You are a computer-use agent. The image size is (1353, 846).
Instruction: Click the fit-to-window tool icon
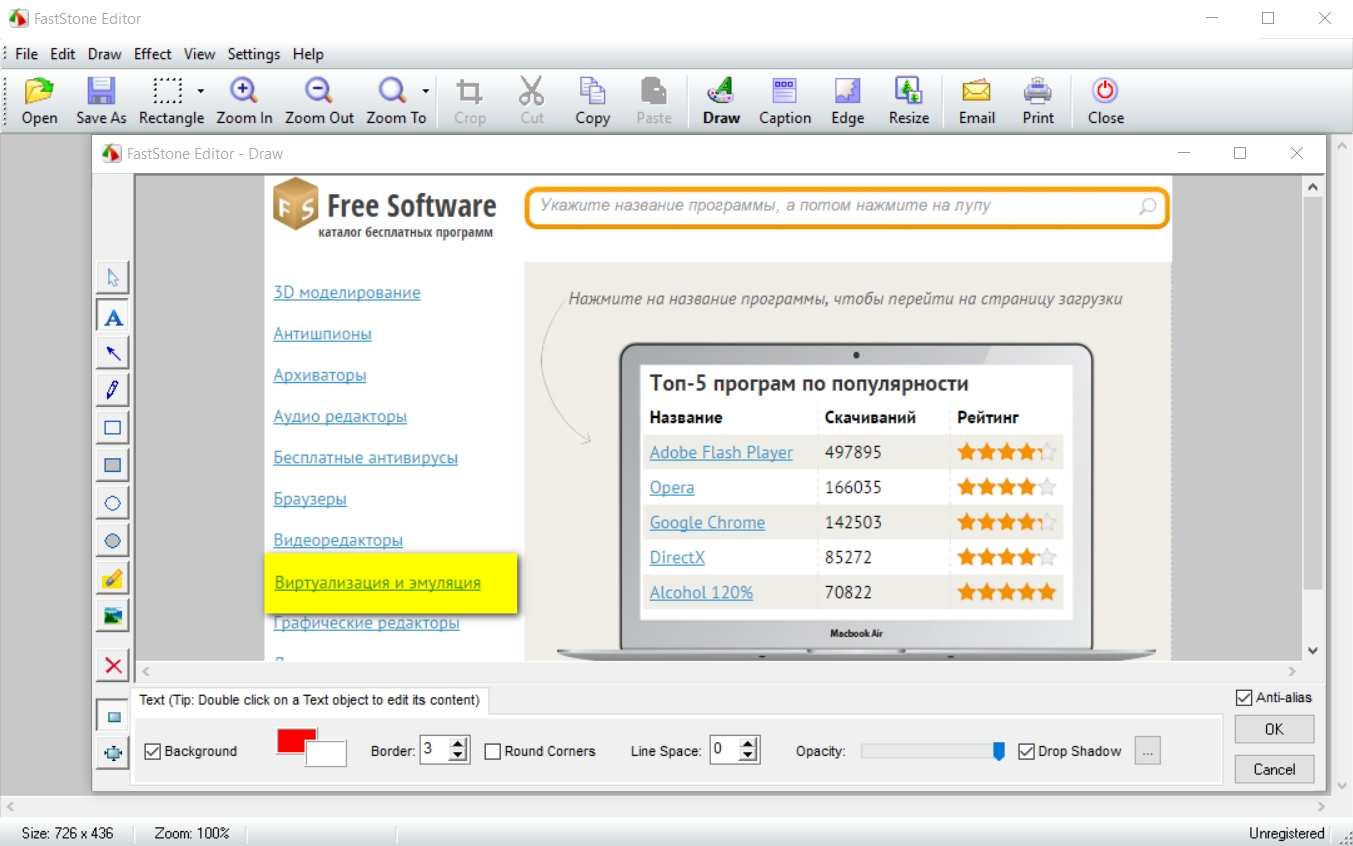(113, 753)
